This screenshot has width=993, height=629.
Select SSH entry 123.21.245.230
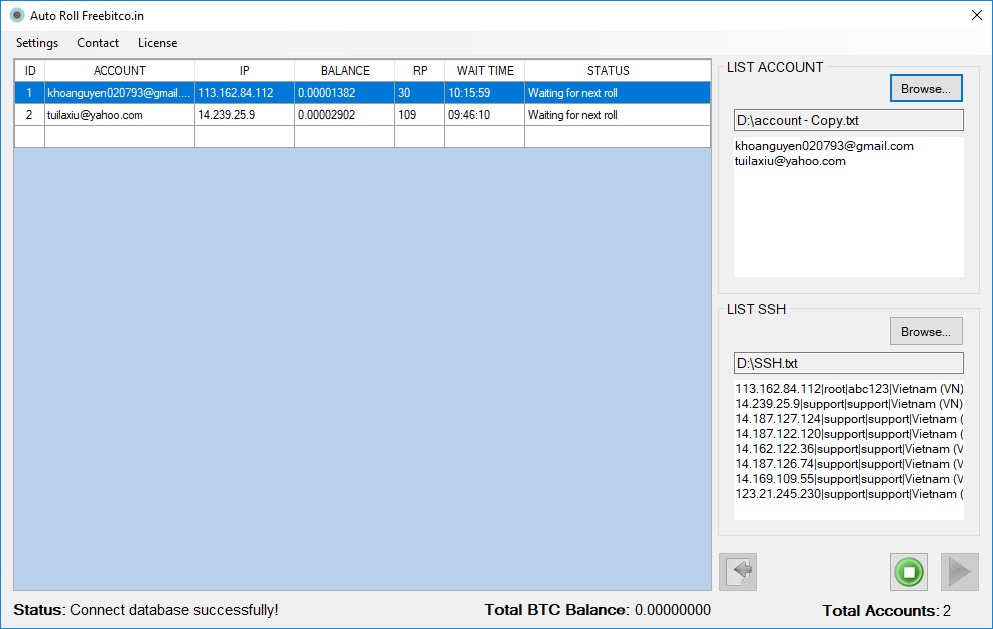pyautogui.click(x=849, y=494)
